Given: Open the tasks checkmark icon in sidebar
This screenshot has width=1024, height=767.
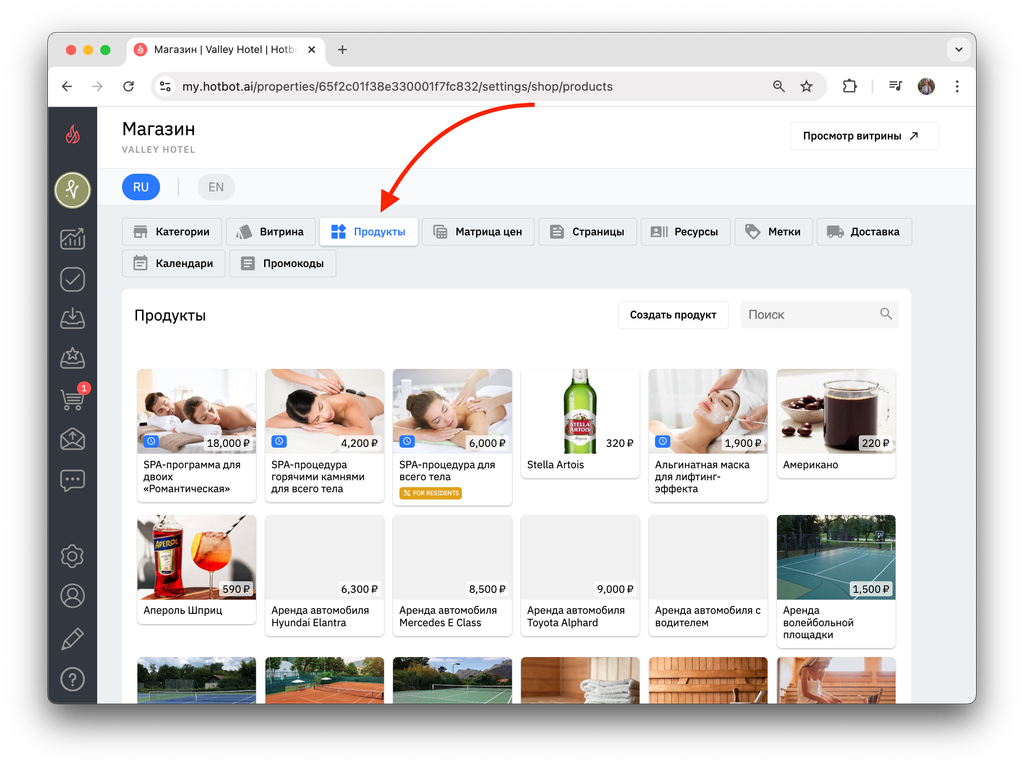Looking at the screenshot, I should click(72, 279).
